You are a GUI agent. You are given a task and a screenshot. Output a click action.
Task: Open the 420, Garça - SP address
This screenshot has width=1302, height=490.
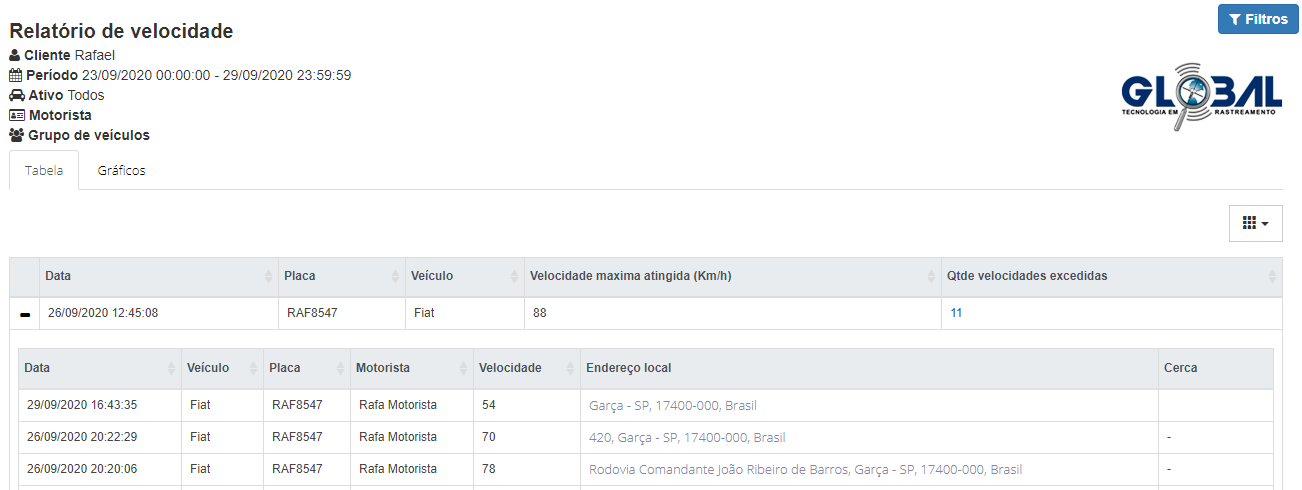click(687, 437)
